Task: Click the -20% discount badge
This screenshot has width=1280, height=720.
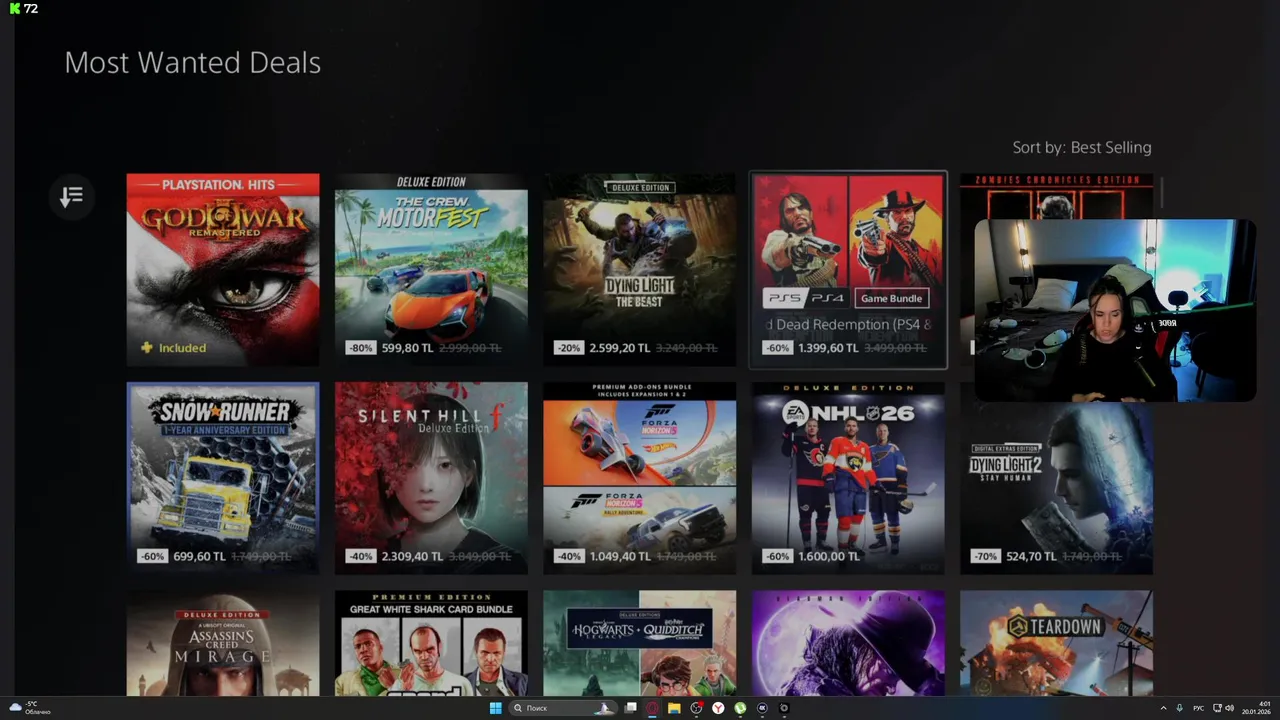Action: pyautogui.click(x=568, y=348)
